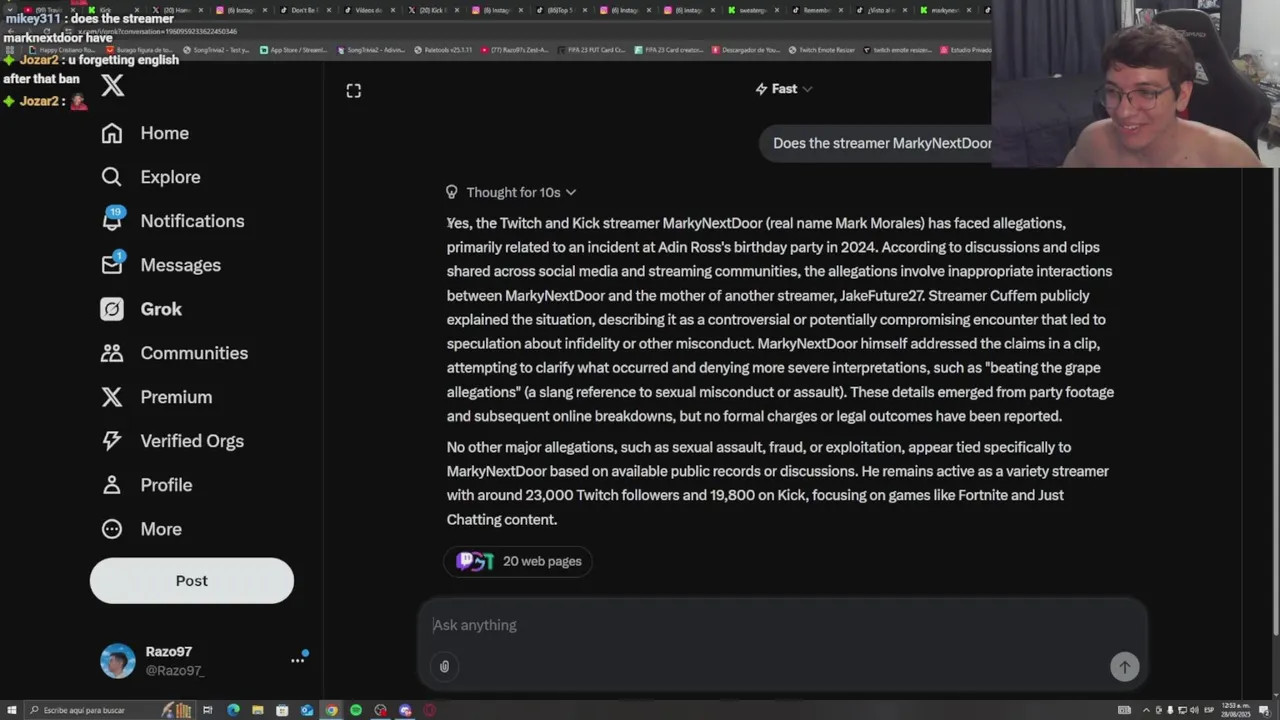This screenshot has height=720, width=1280.
Task: Open the Explore page
Action: (151, 177)
